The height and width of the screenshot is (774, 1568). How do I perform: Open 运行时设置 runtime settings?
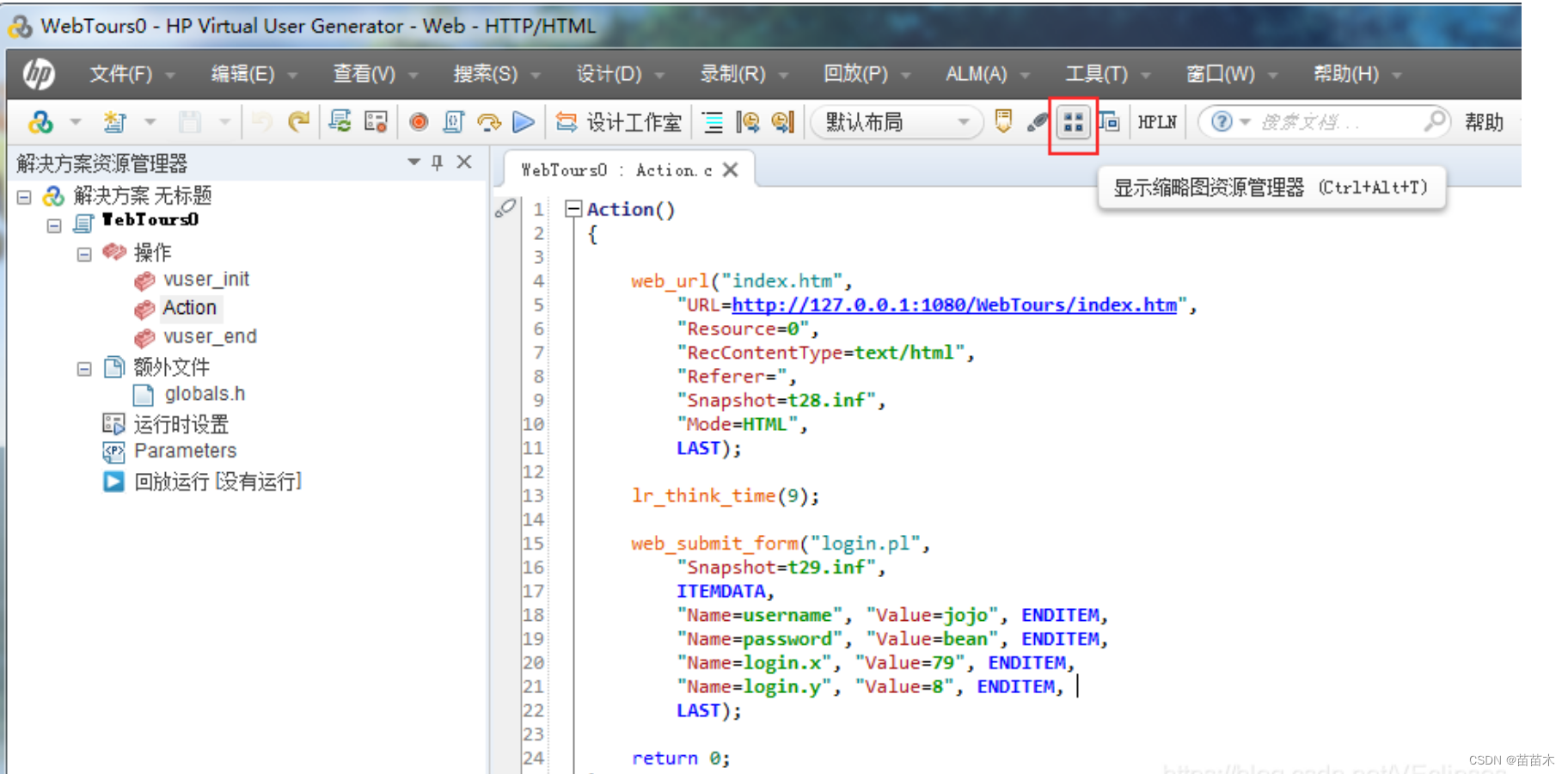click(181, 424)
